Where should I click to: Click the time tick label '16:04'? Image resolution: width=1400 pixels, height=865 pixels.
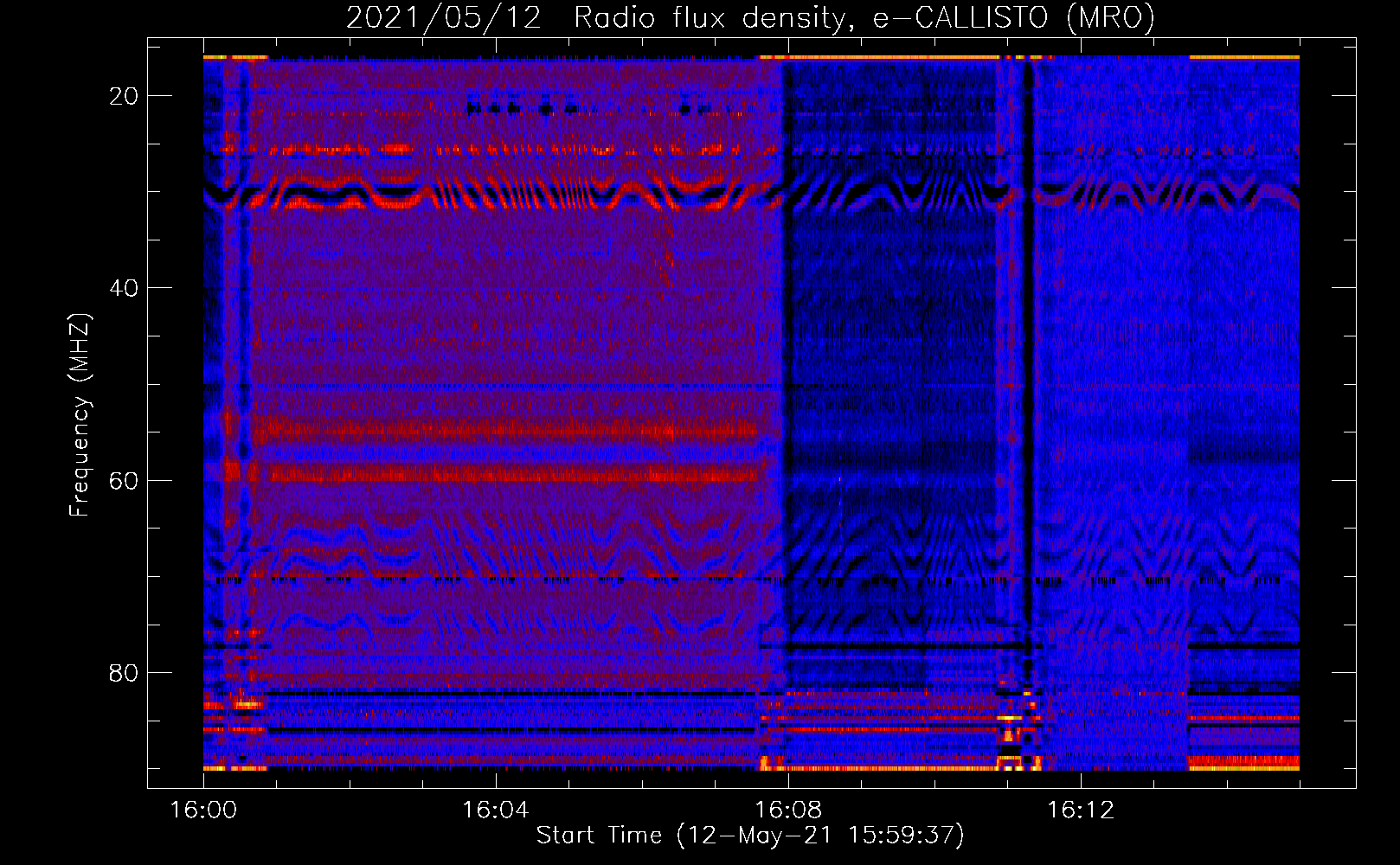pyautogui.click(x=496, y=810)
